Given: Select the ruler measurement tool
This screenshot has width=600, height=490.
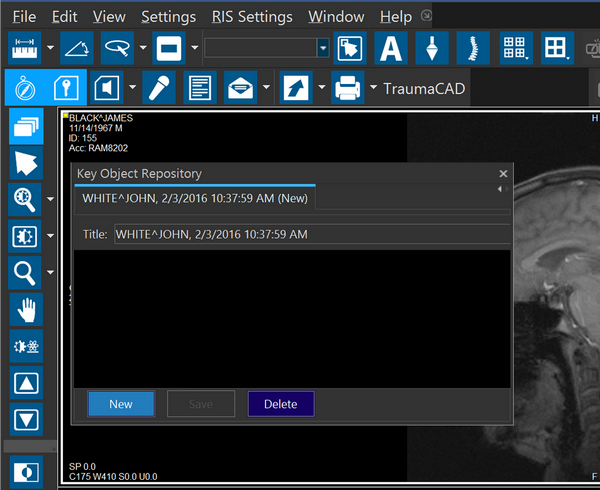Looking at the screenshot, I should click(x=25, y=48).
